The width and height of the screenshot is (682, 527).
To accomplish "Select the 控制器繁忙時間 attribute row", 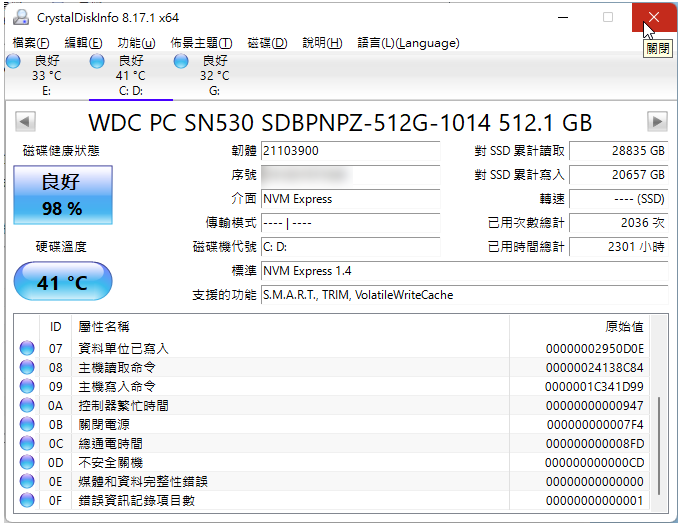I will [x=332, y=405].
